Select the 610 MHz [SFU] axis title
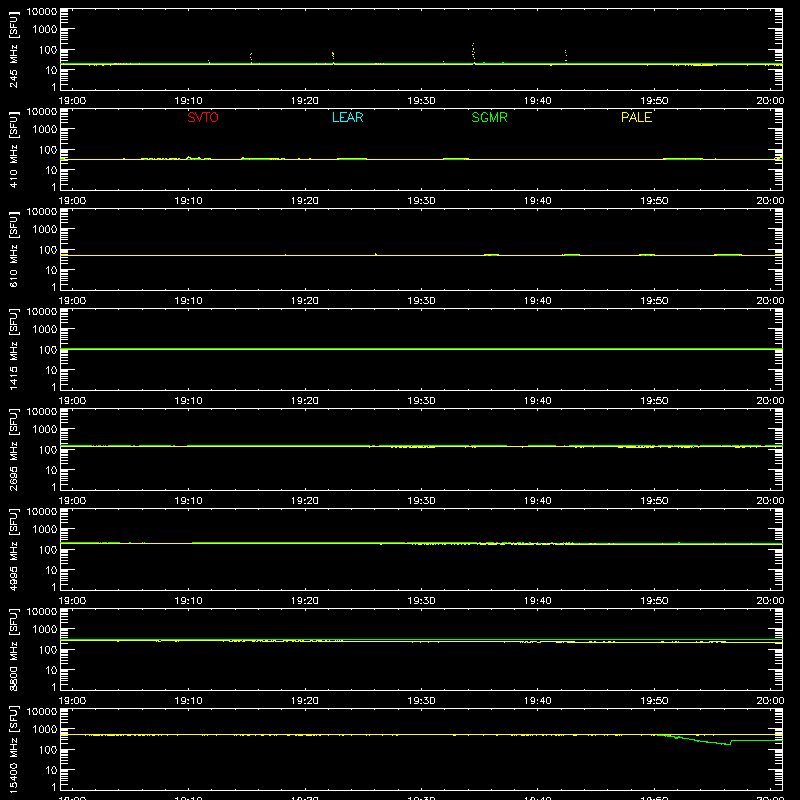Viewport: 800px width, 800px height. (x=13, y=249)
